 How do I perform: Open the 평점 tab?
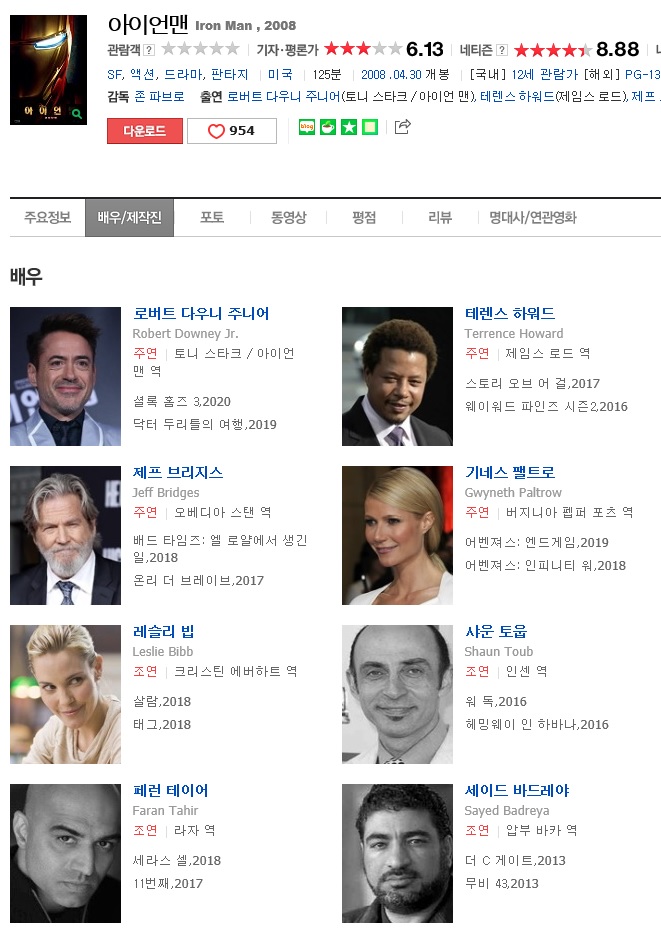[364, 217]
